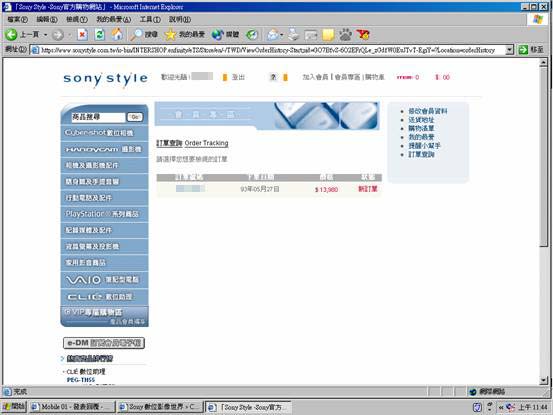The image size is (553, 415).
Task: Click the logout link in the header
Action: click(238, 77)
